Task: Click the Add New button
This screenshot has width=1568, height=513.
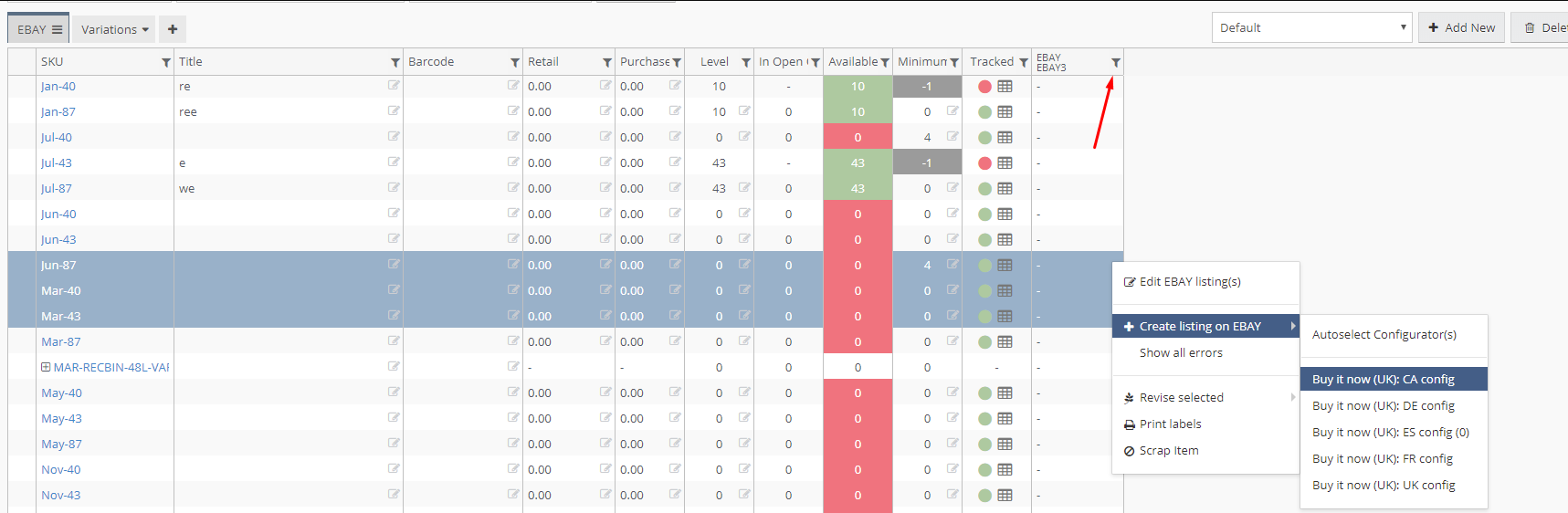Action: click(1461, 27)
